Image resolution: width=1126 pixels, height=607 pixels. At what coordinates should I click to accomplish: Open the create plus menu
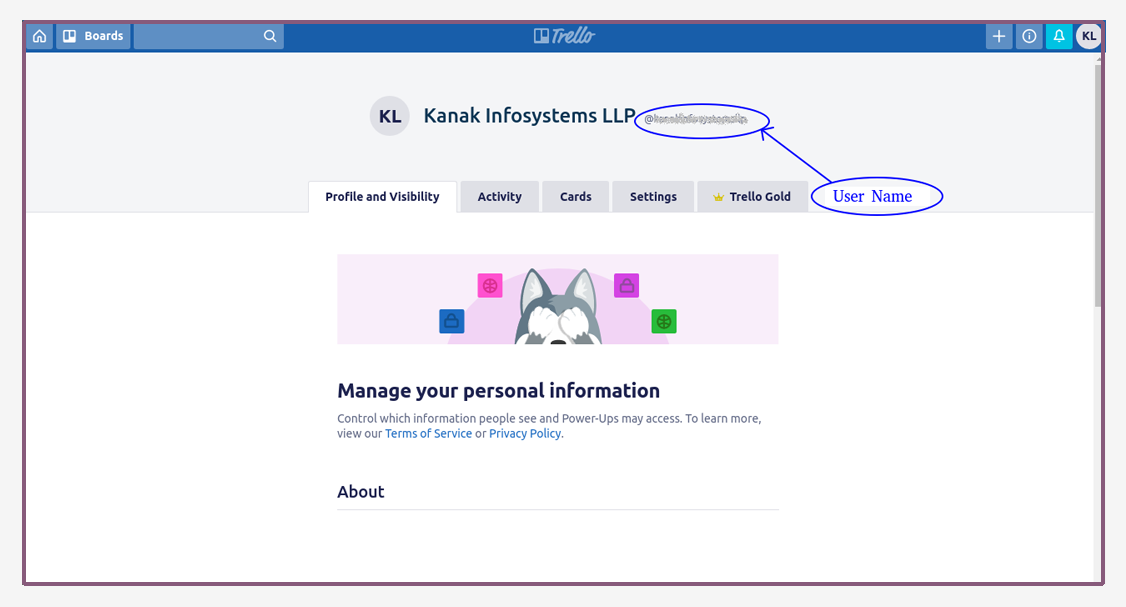pos(999,36)
